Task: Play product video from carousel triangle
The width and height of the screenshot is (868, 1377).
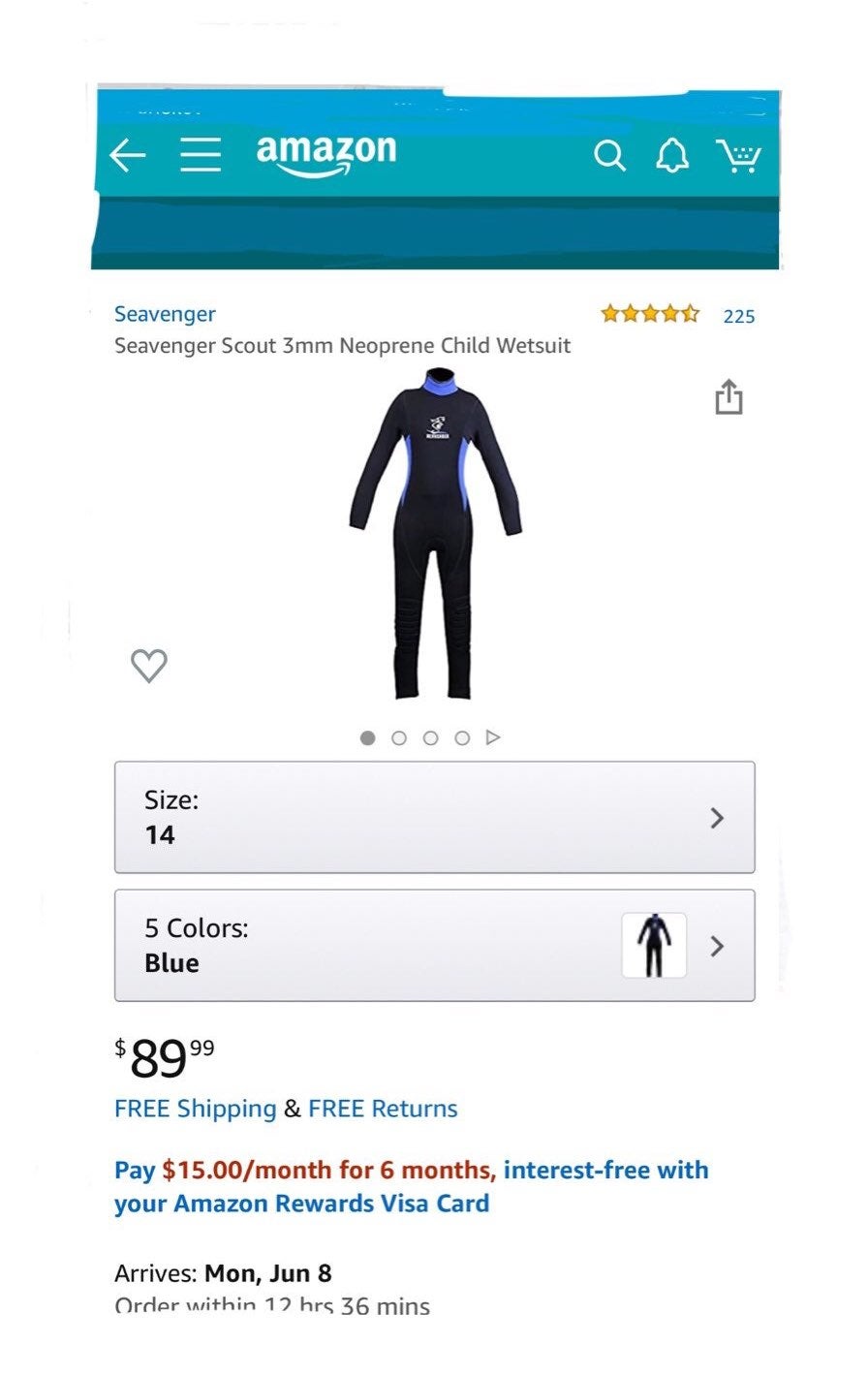Action: coord(493,737)
